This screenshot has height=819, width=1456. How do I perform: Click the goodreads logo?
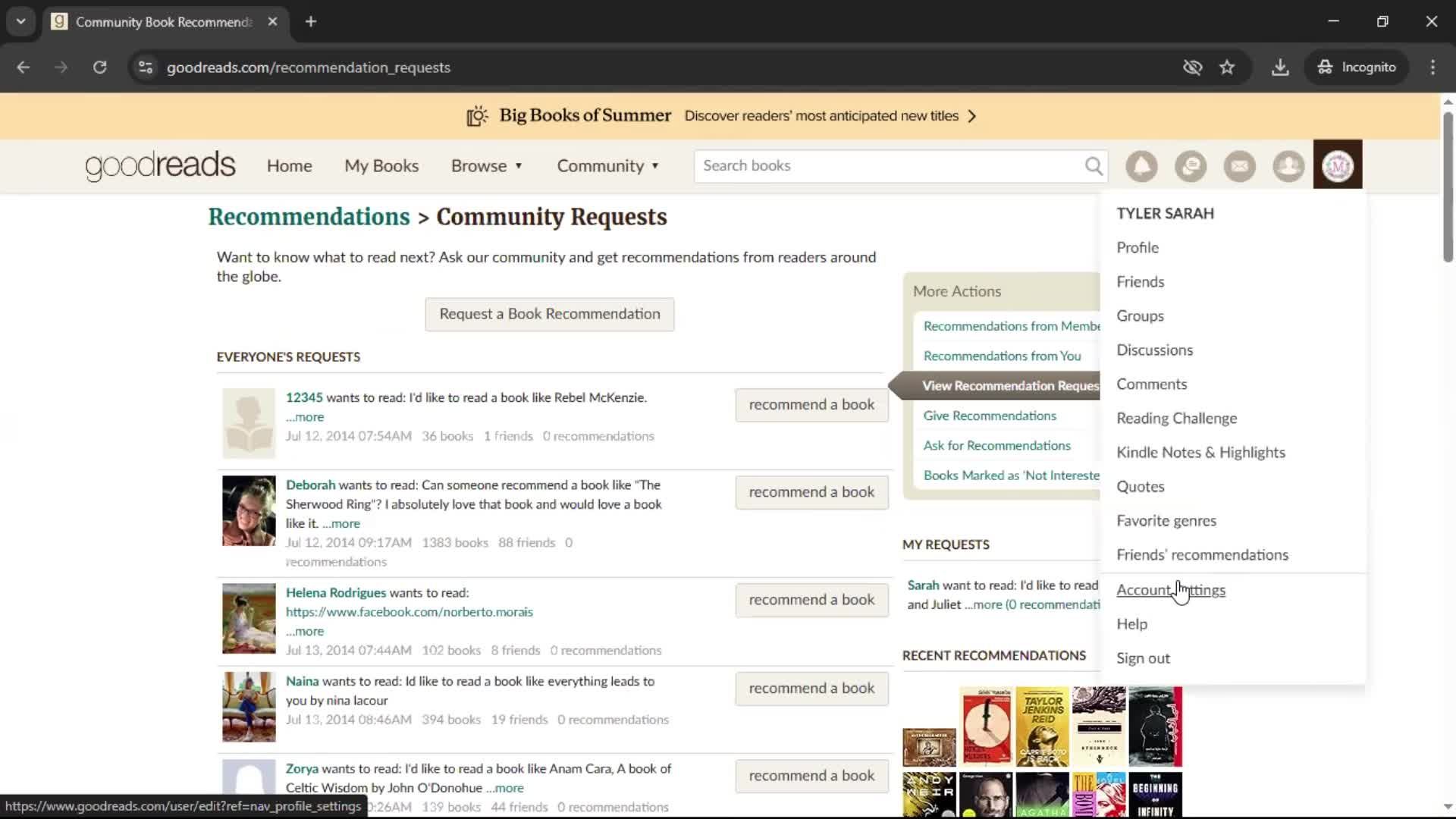tap(160, 165)
